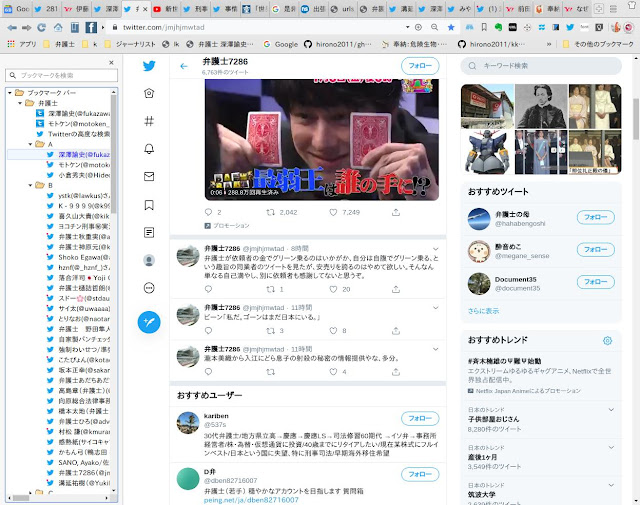Follow the D弁 account

tap(420, 474)
